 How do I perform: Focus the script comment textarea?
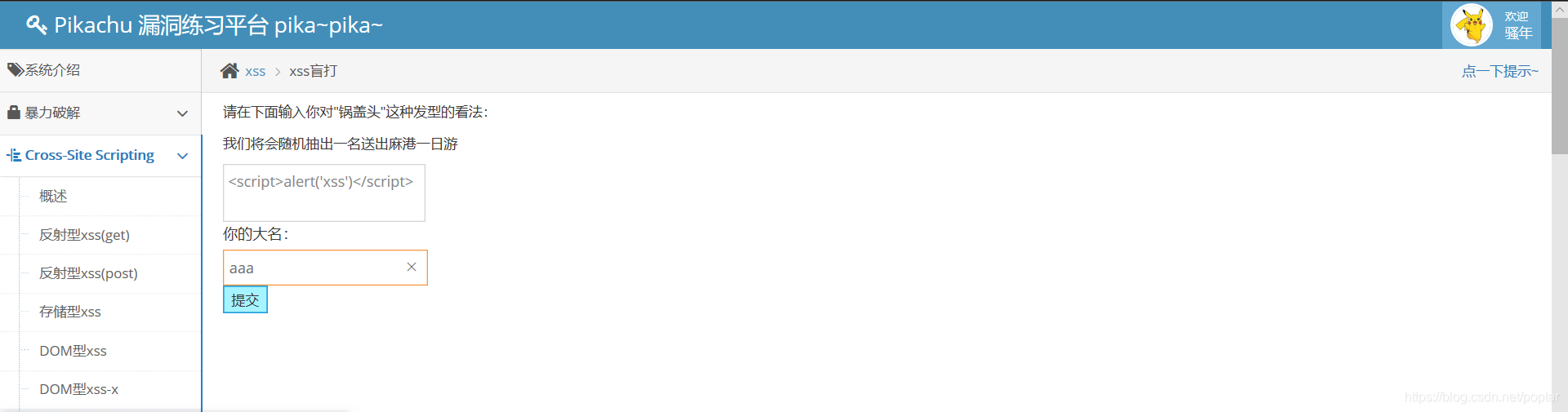(x=324, y=193)
